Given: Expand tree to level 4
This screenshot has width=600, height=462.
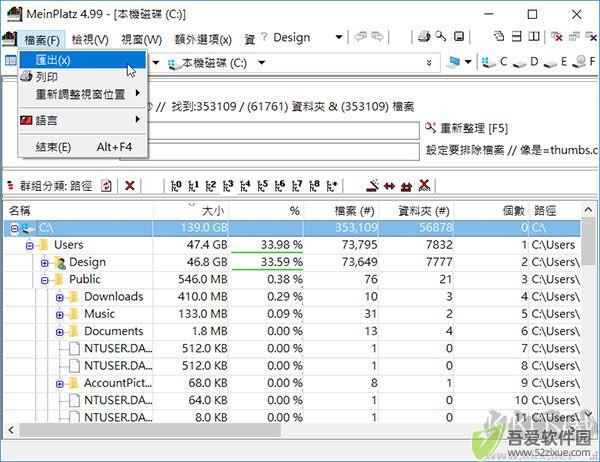Looking at the screenshot, I should pos(245,186).
